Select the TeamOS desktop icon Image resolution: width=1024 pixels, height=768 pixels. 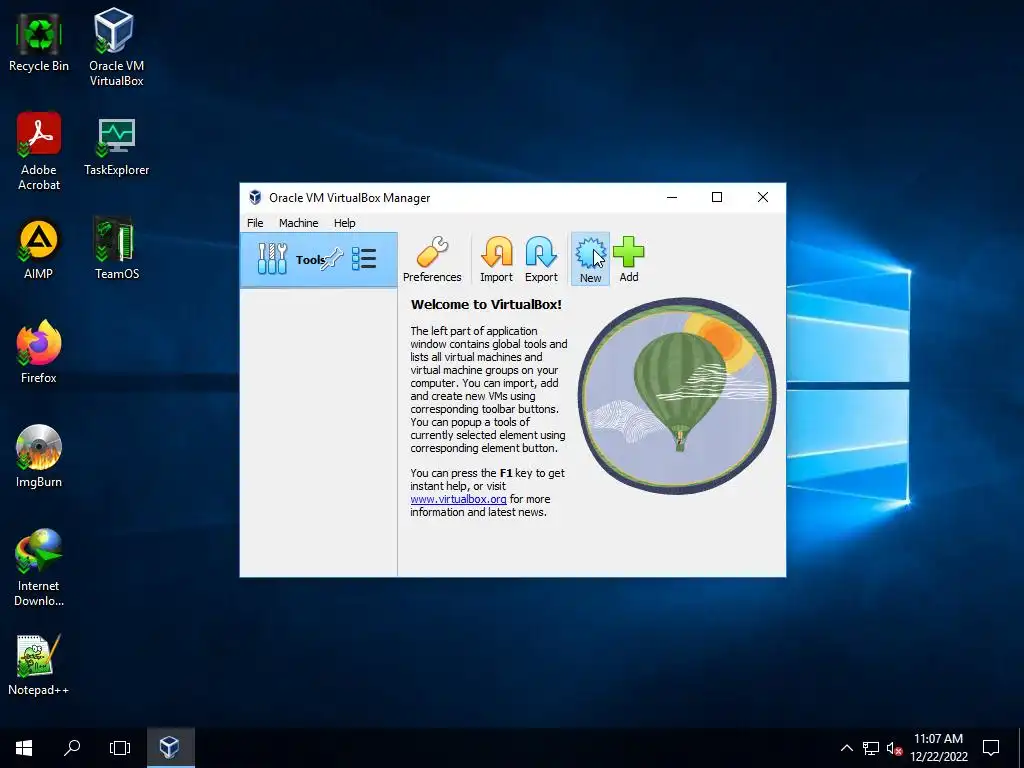point(116,249)
